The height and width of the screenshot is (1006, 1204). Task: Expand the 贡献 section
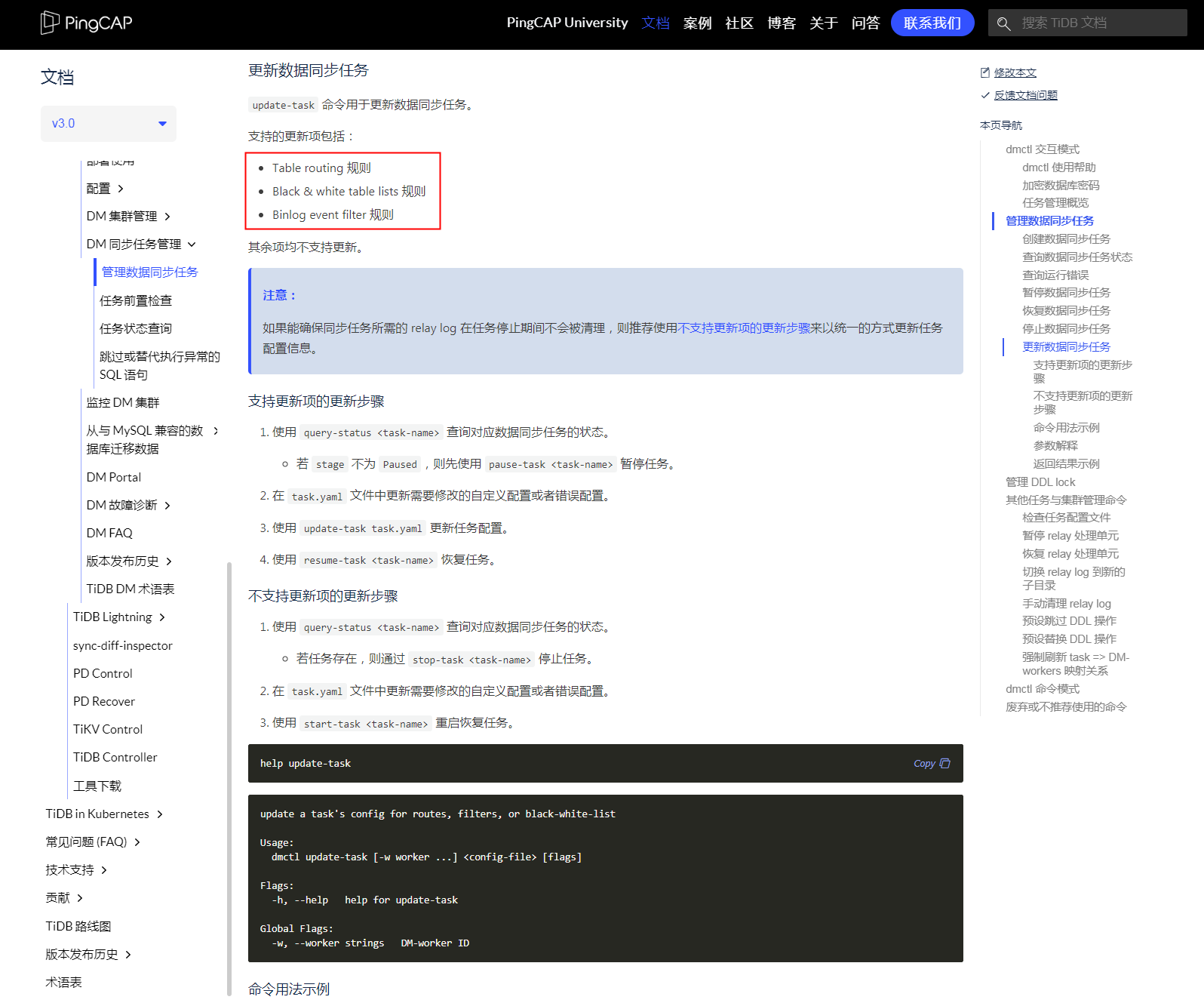tap(80, 898)
